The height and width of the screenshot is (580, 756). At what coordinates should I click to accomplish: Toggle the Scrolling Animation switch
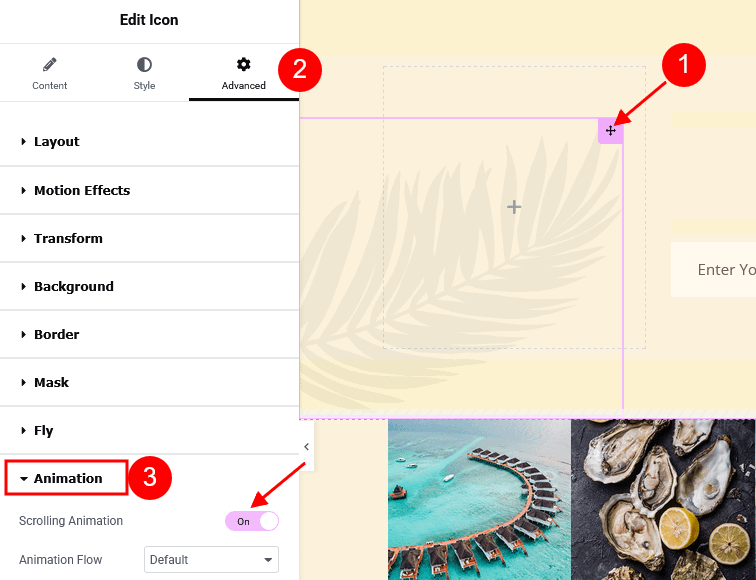click(252, 521)
